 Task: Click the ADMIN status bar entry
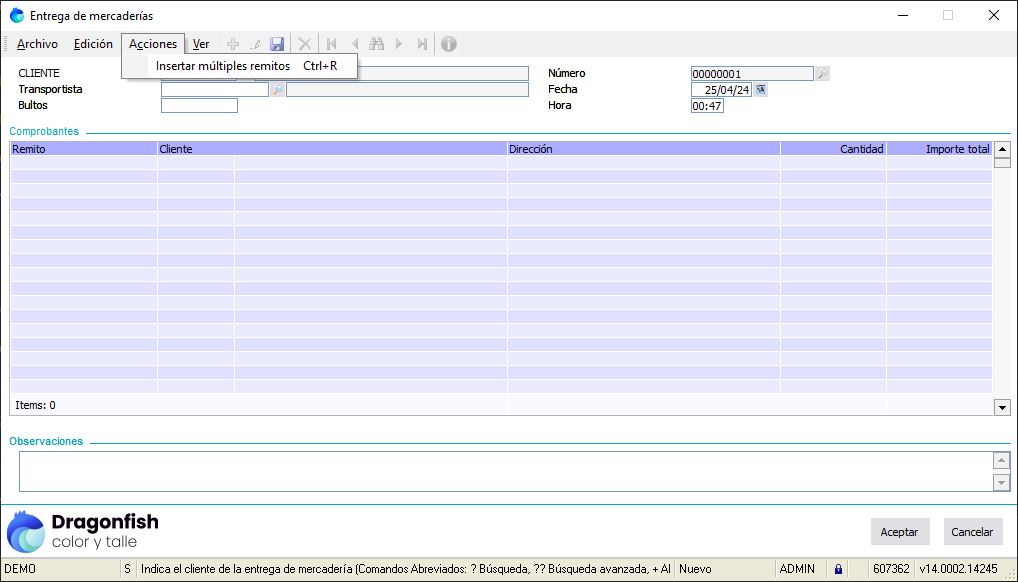(x=797, y=569)
